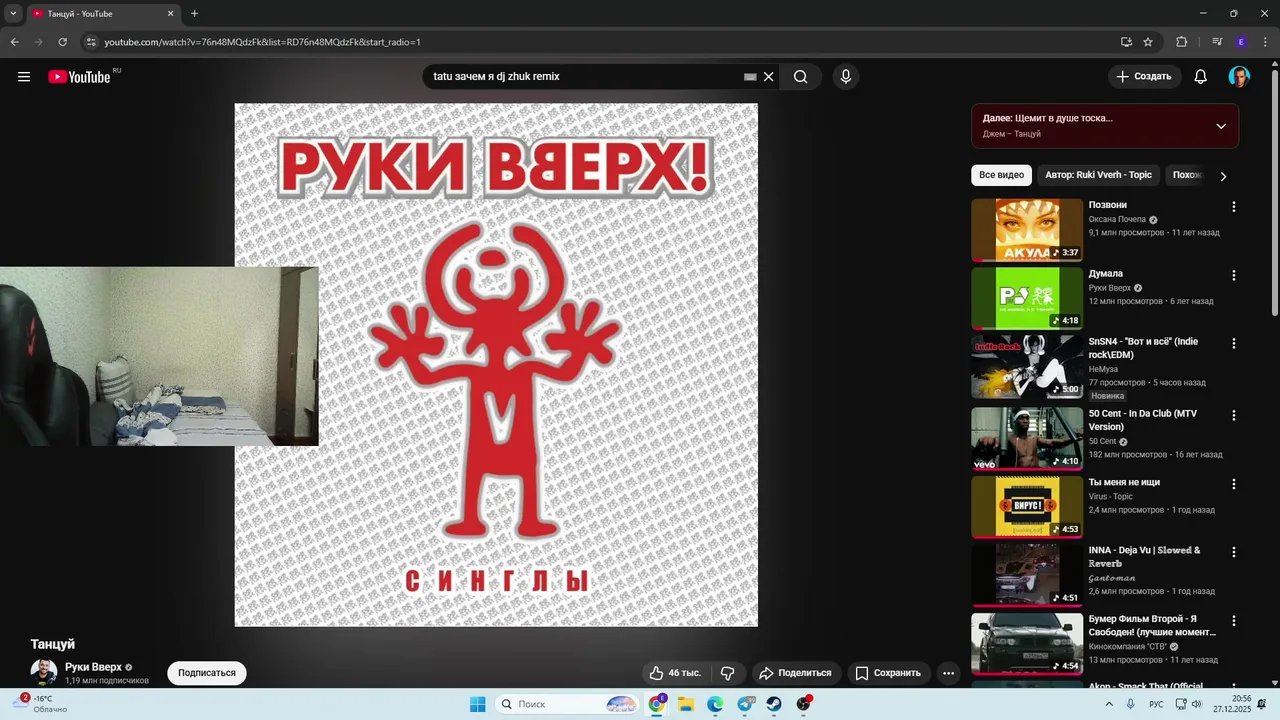Image resolution: width=1280 pixels, height=720 pixels.
Task: Select the 'Похожие' chip
Action: pos(1188,175)
